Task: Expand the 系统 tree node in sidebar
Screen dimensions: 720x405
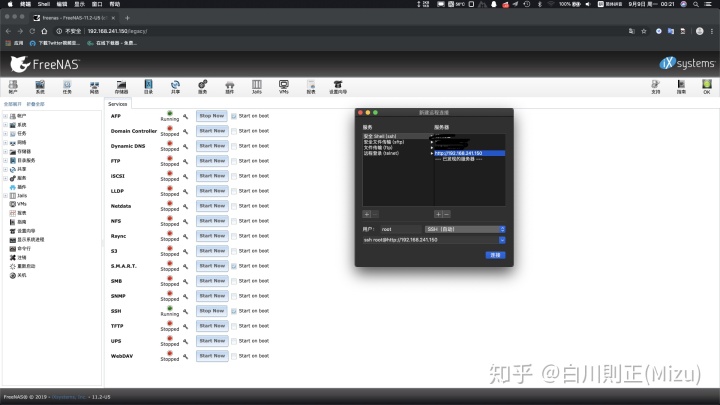Action: (6, 125)
